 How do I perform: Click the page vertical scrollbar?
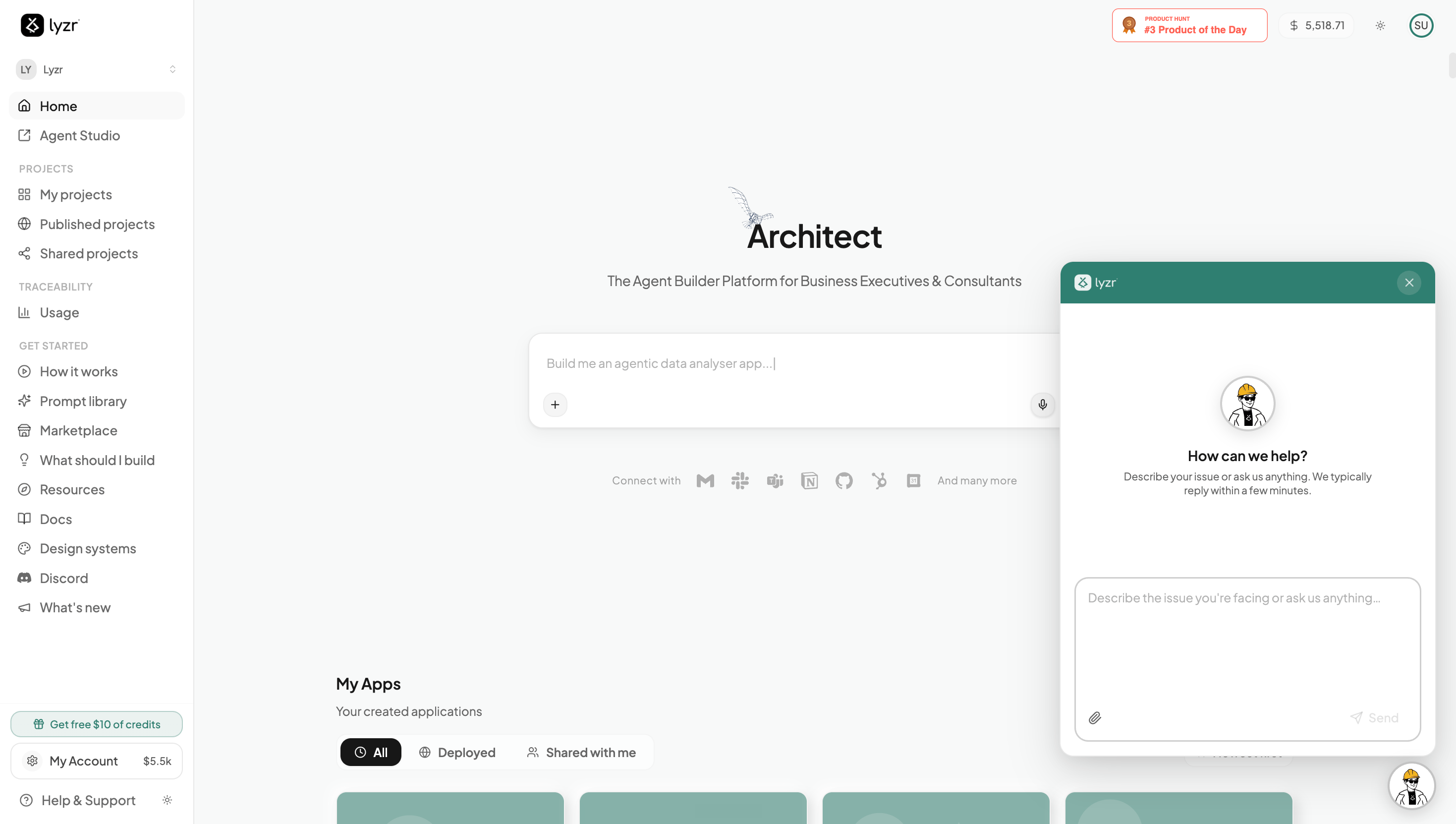point(1452,65)
